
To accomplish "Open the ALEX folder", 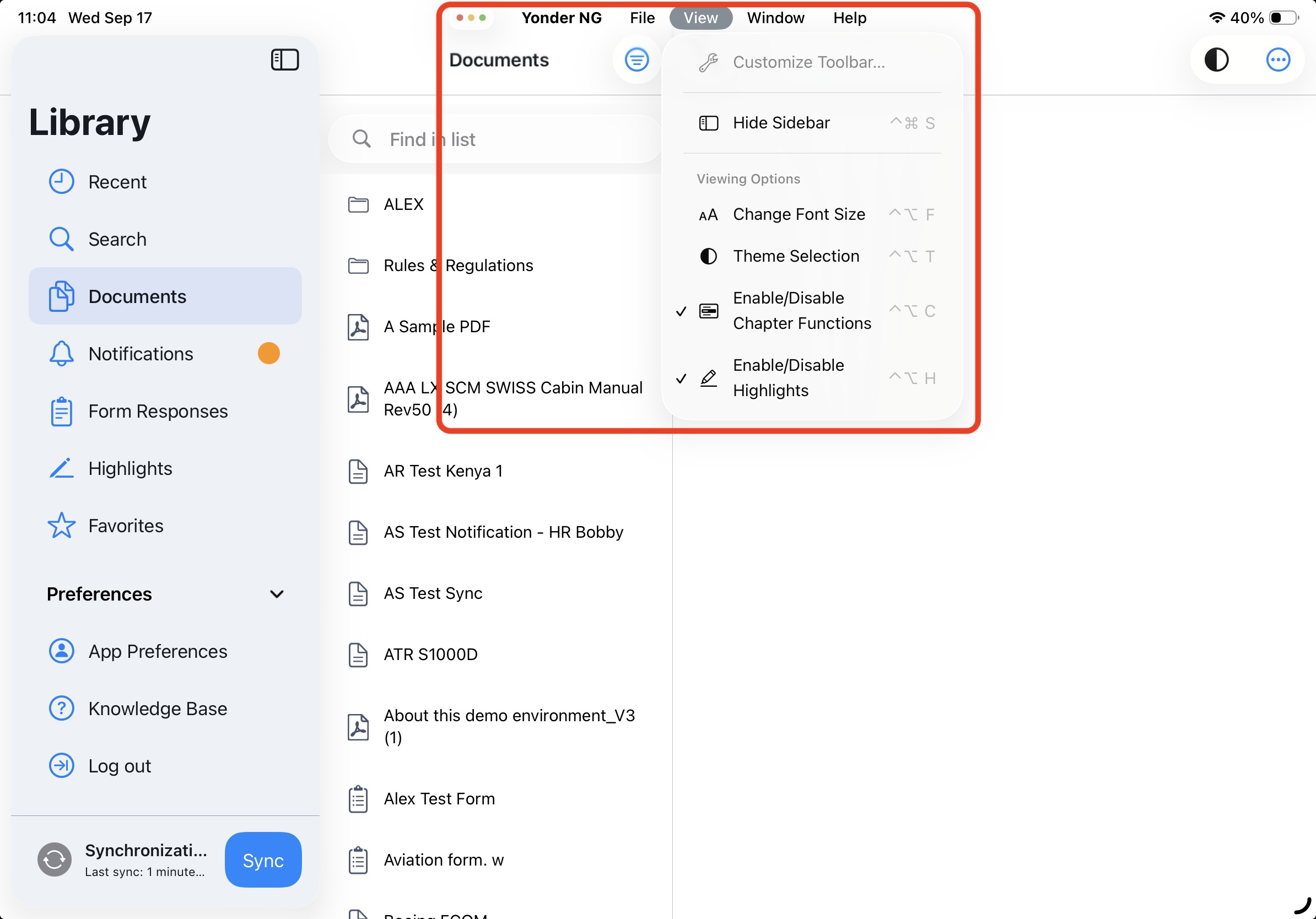I will coord(403,204).
